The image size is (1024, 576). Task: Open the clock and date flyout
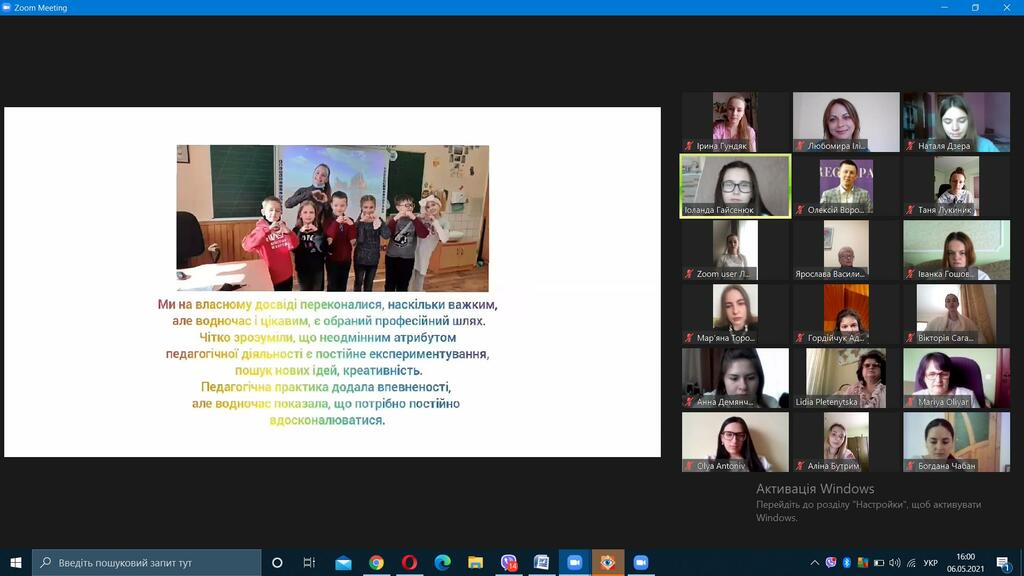click(x=964, y=562)
